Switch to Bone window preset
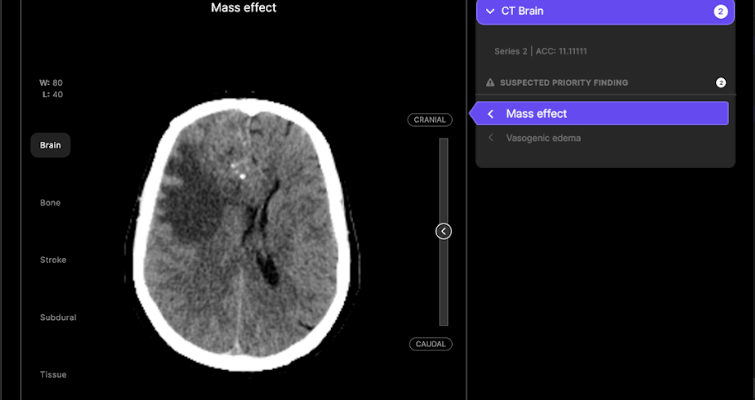Screen dimensions: 755x400 pos(50,203)
